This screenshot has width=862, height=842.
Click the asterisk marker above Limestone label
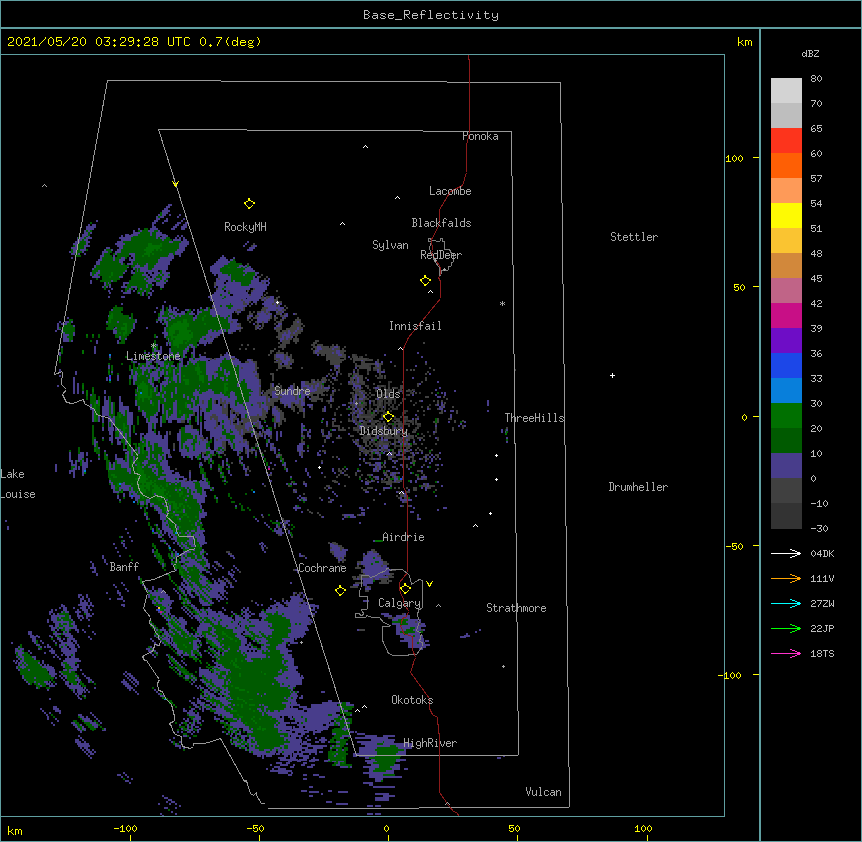pos(153,346)
